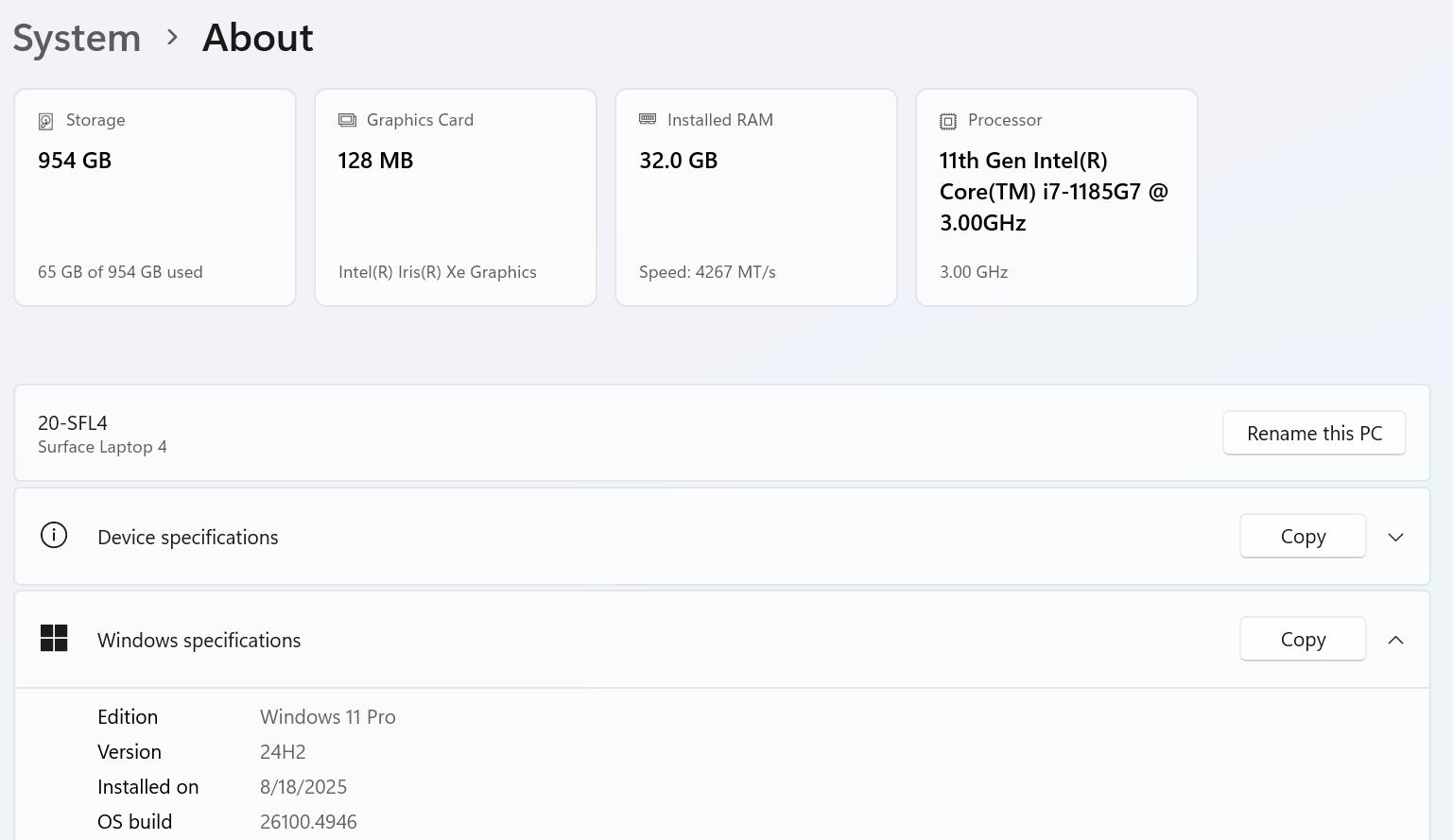The width and height of the screenshot is (1453, 840).
Task: Rename this PC
Action: point(1314,433)
